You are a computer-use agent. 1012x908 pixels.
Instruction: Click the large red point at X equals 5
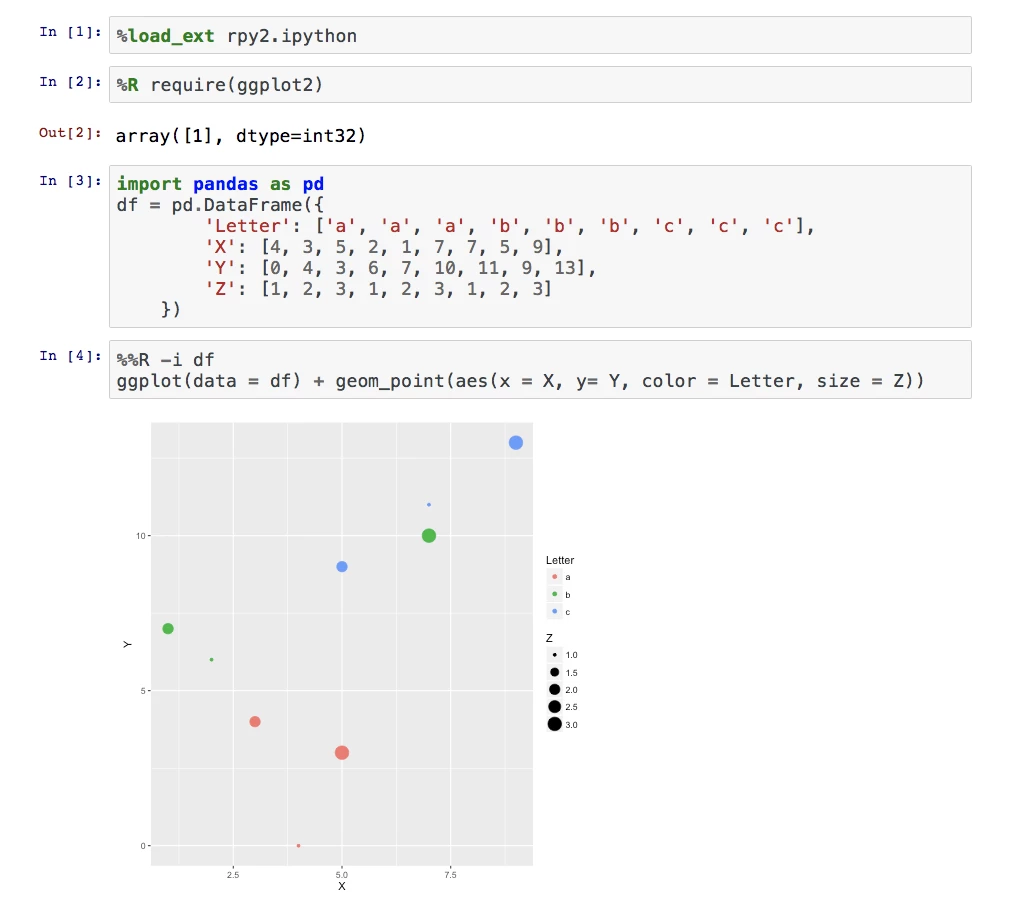[x=342, y=753]
